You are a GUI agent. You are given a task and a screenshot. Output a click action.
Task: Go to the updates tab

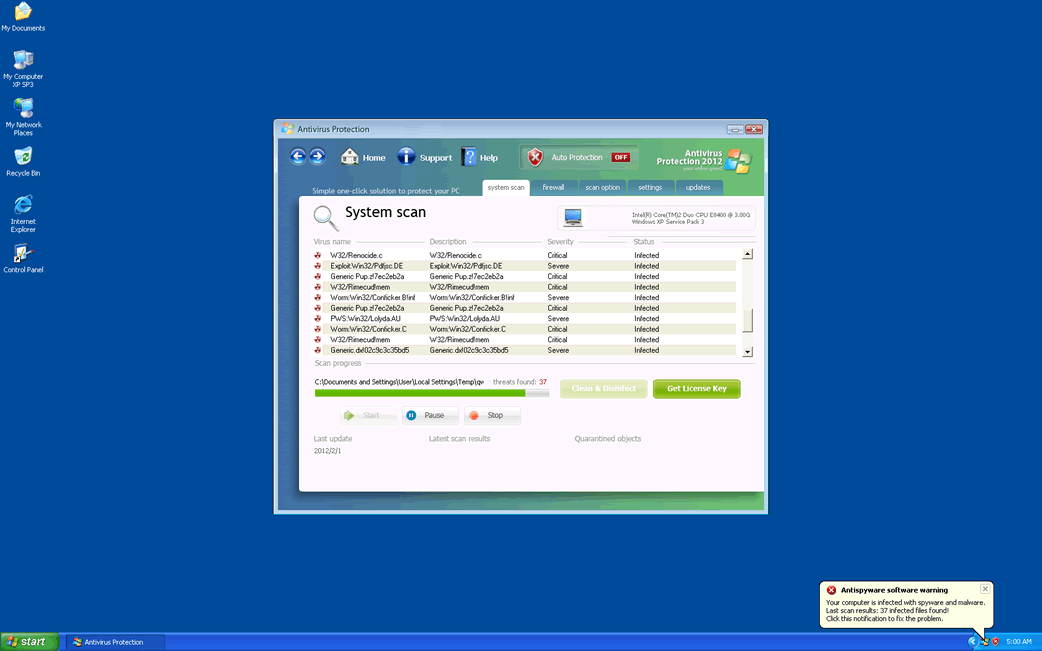(x=698, y=187)
